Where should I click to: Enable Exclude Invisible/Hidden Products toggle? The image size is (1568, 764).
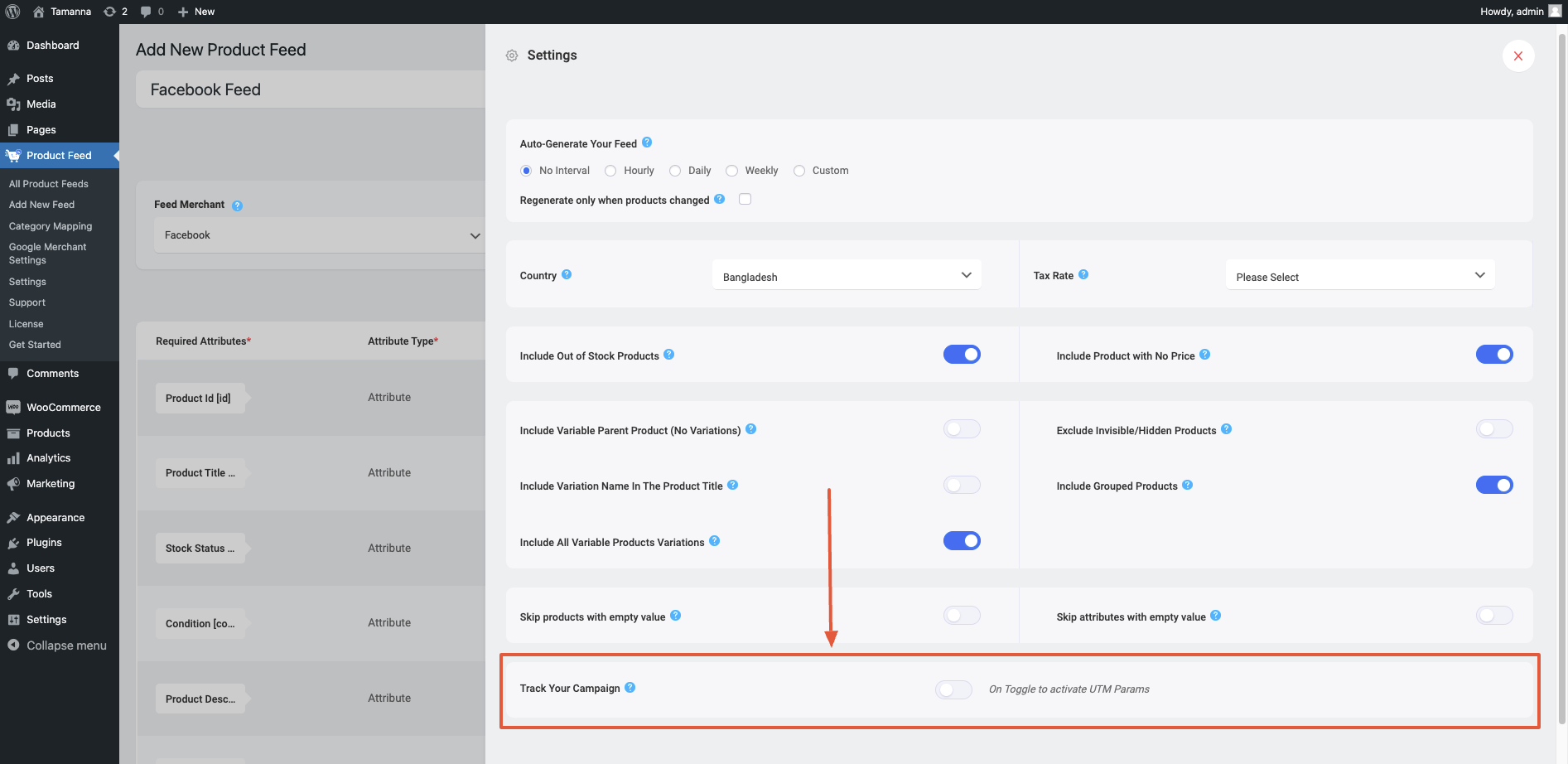click(1494, 429)
